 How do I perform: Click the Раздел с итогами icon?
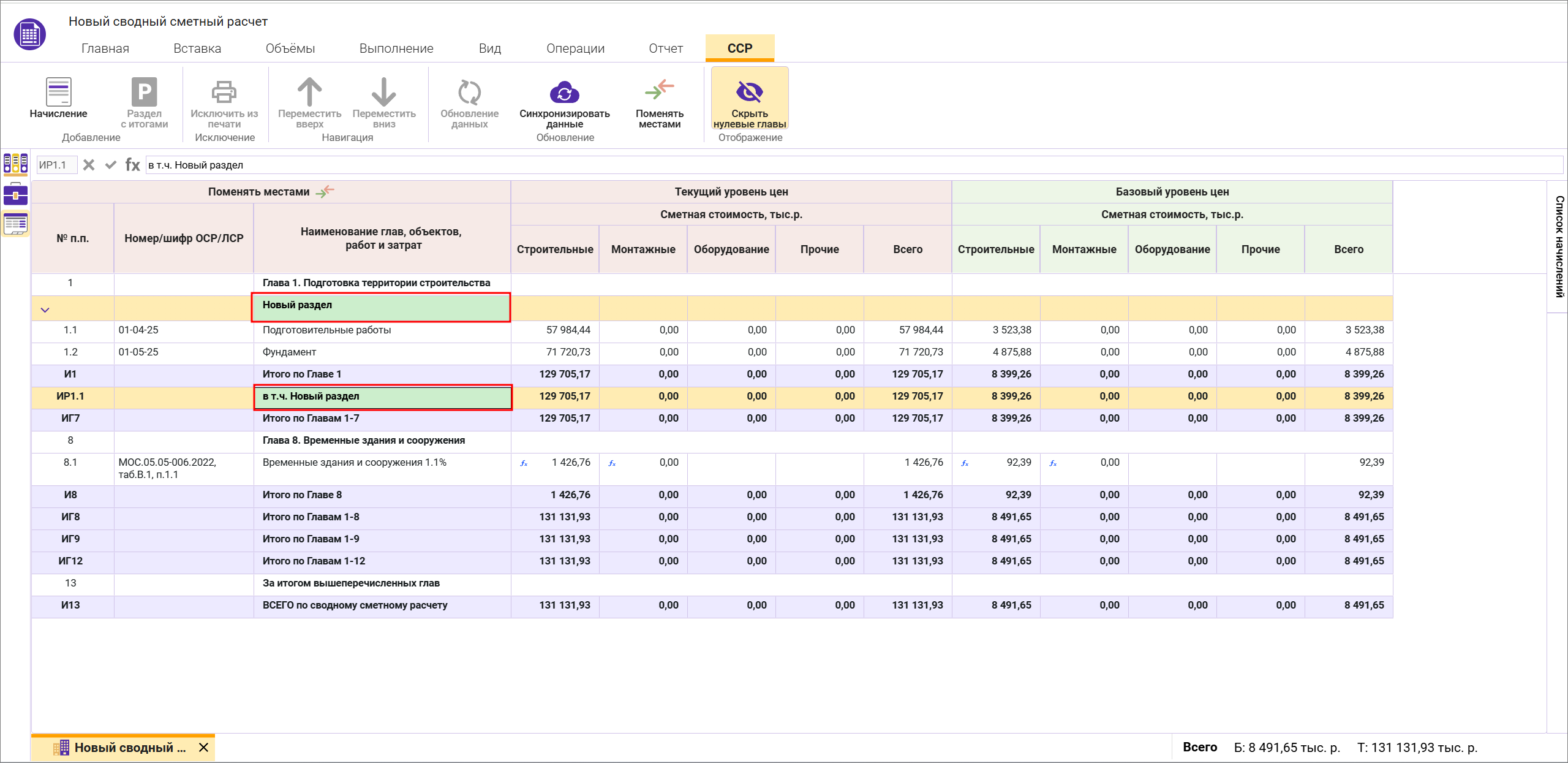click(x=144, y=93)
